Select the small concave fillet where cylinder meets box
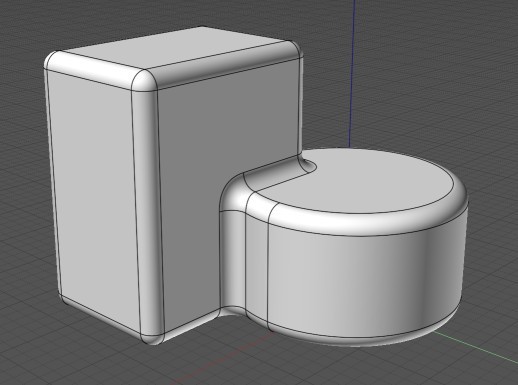Screen dimensions: 518x385 click(x=307, y=164)
